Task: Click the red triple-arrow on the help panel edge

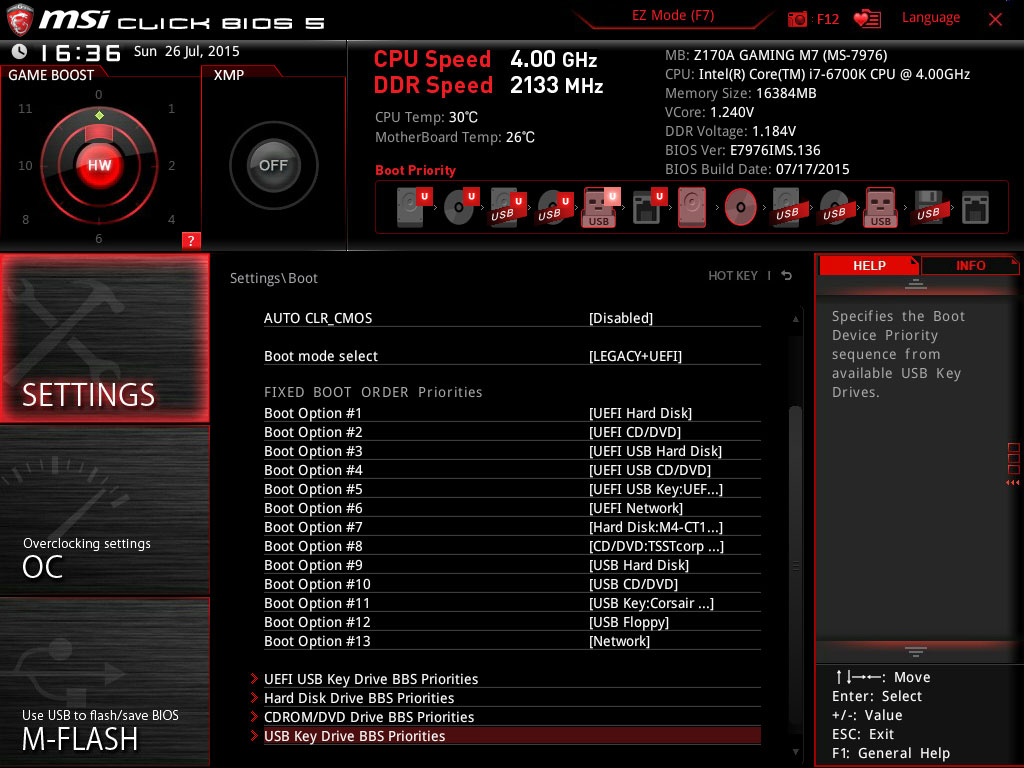Action: 1012,483
